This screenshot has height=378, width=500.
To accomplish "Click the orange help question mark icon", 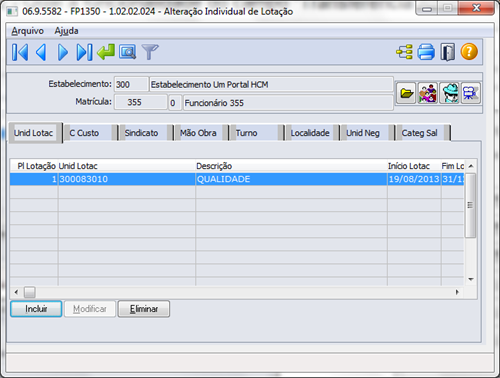I will point(469,52).
